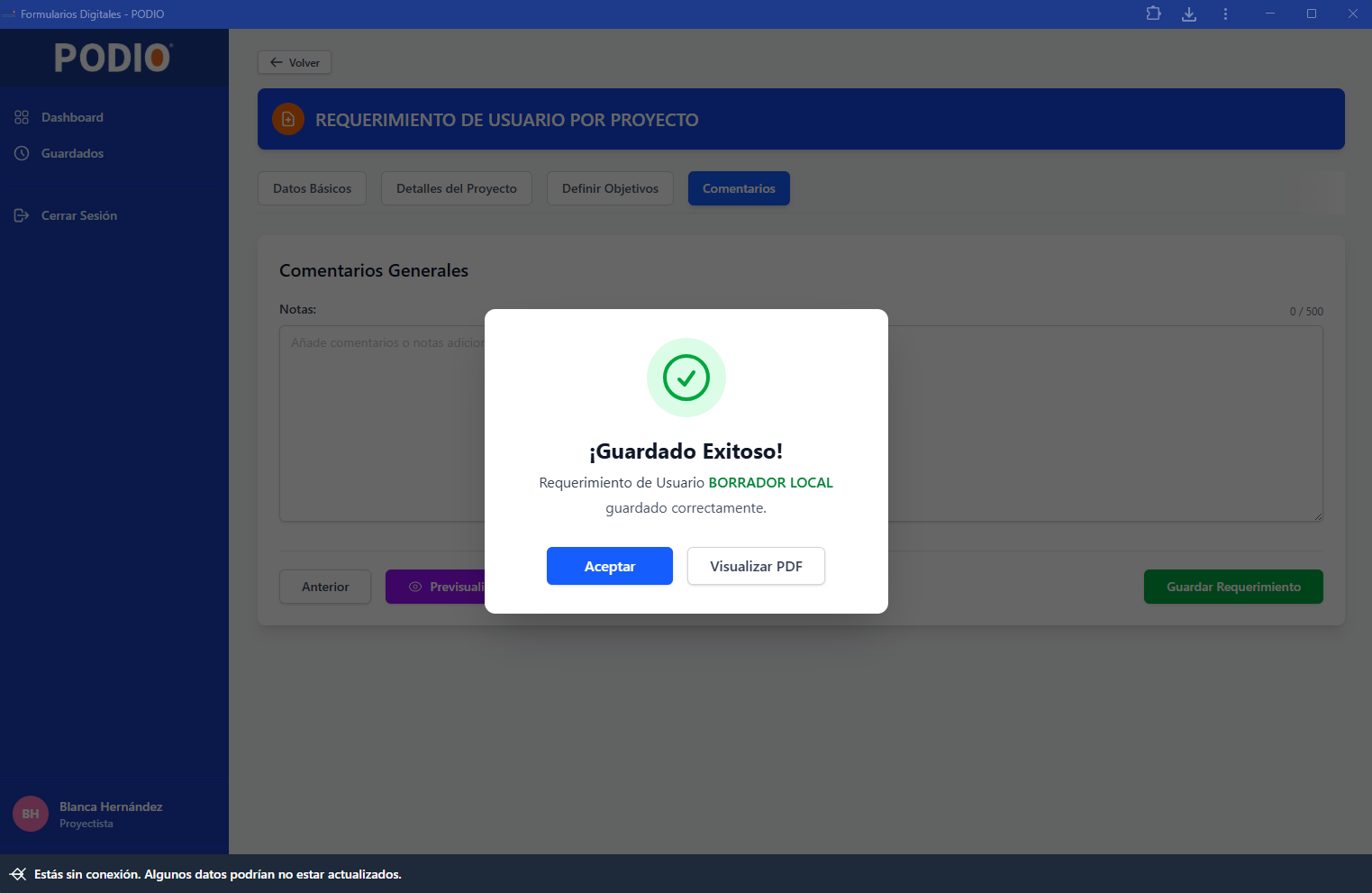Click the Dashboard grid icon
The image size is (1372, 893).
[x=22, y=117]
